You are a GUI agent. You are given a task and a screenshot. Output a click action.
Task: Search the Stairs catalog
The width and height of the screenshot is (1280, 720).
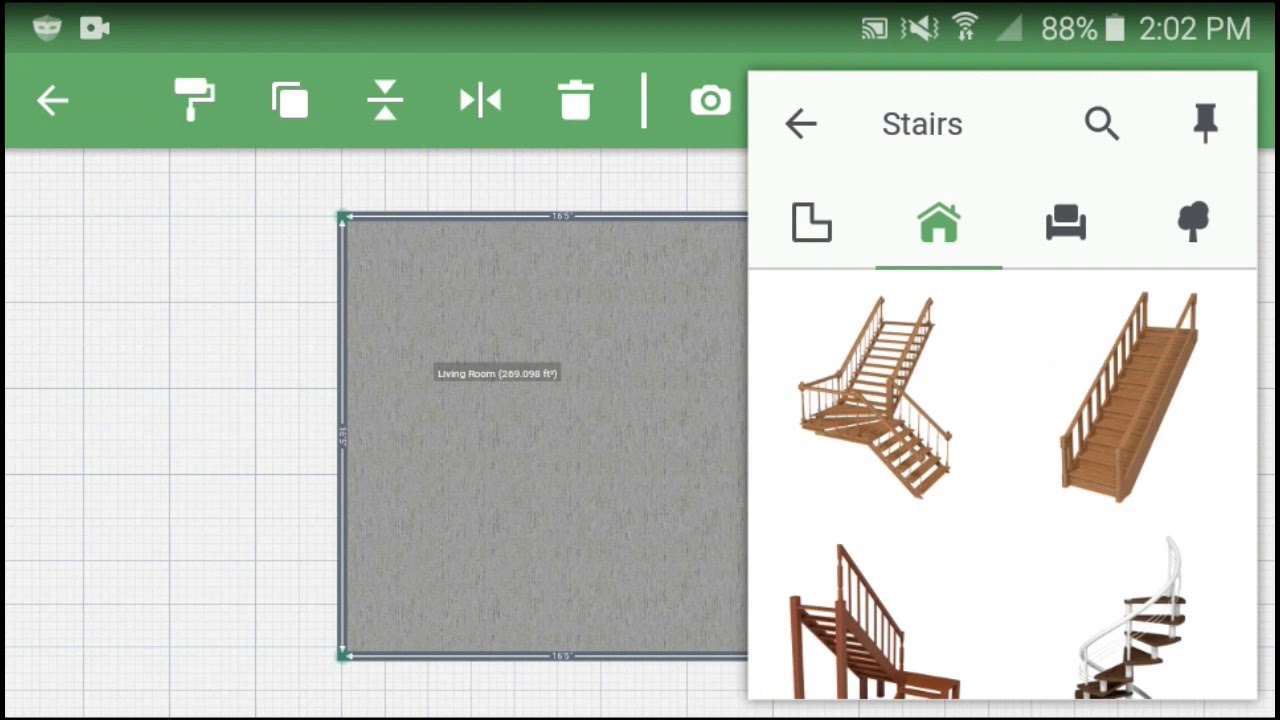[1101, 124]
